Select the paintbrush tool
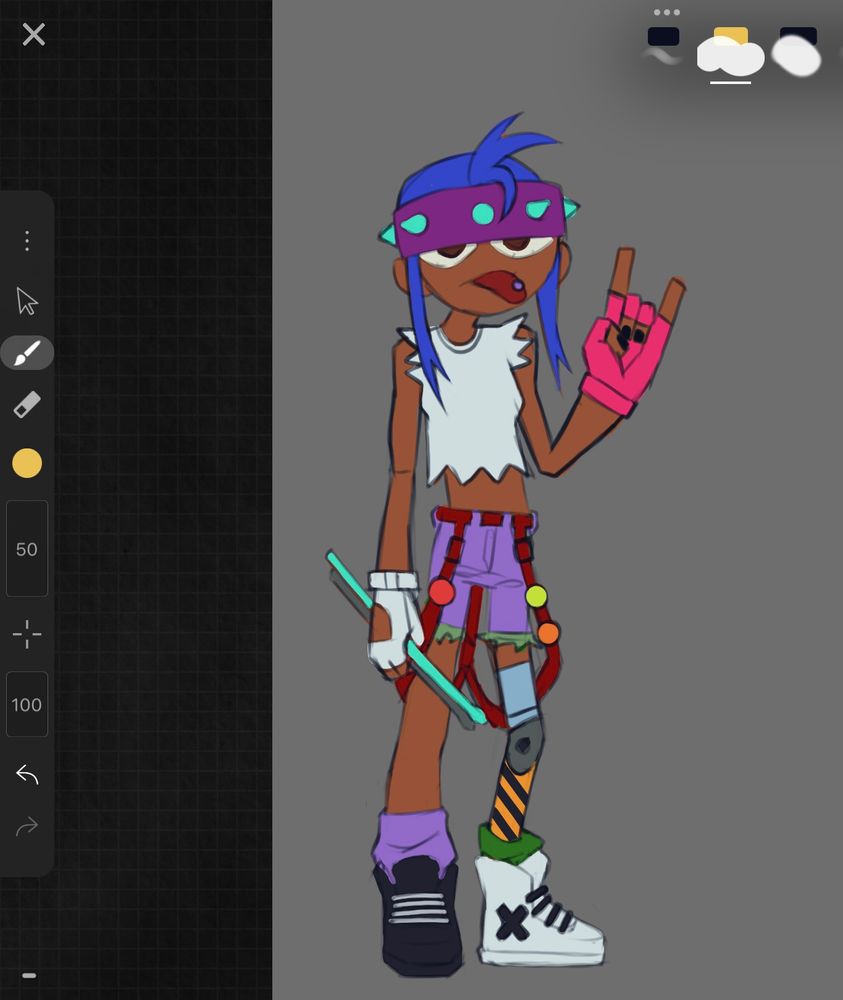This screenshot has height=1000, width=843. (x=27, y=353)
